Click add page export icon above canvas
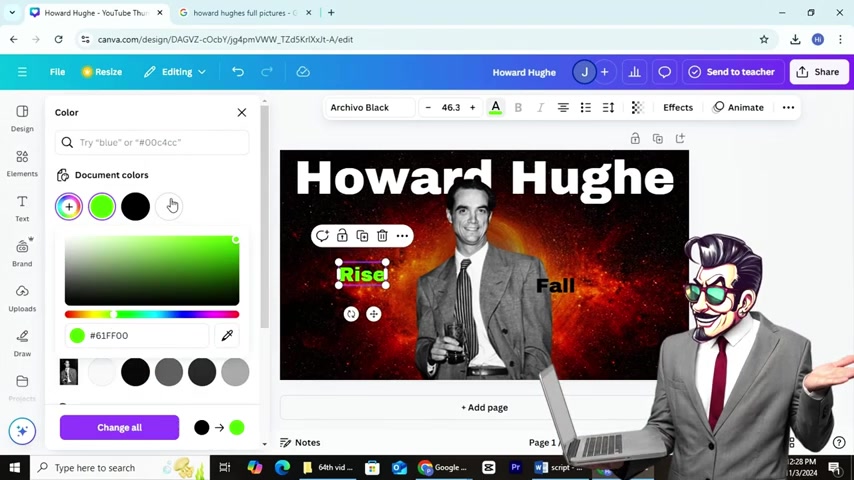The image size is (854, 480). 680,138
